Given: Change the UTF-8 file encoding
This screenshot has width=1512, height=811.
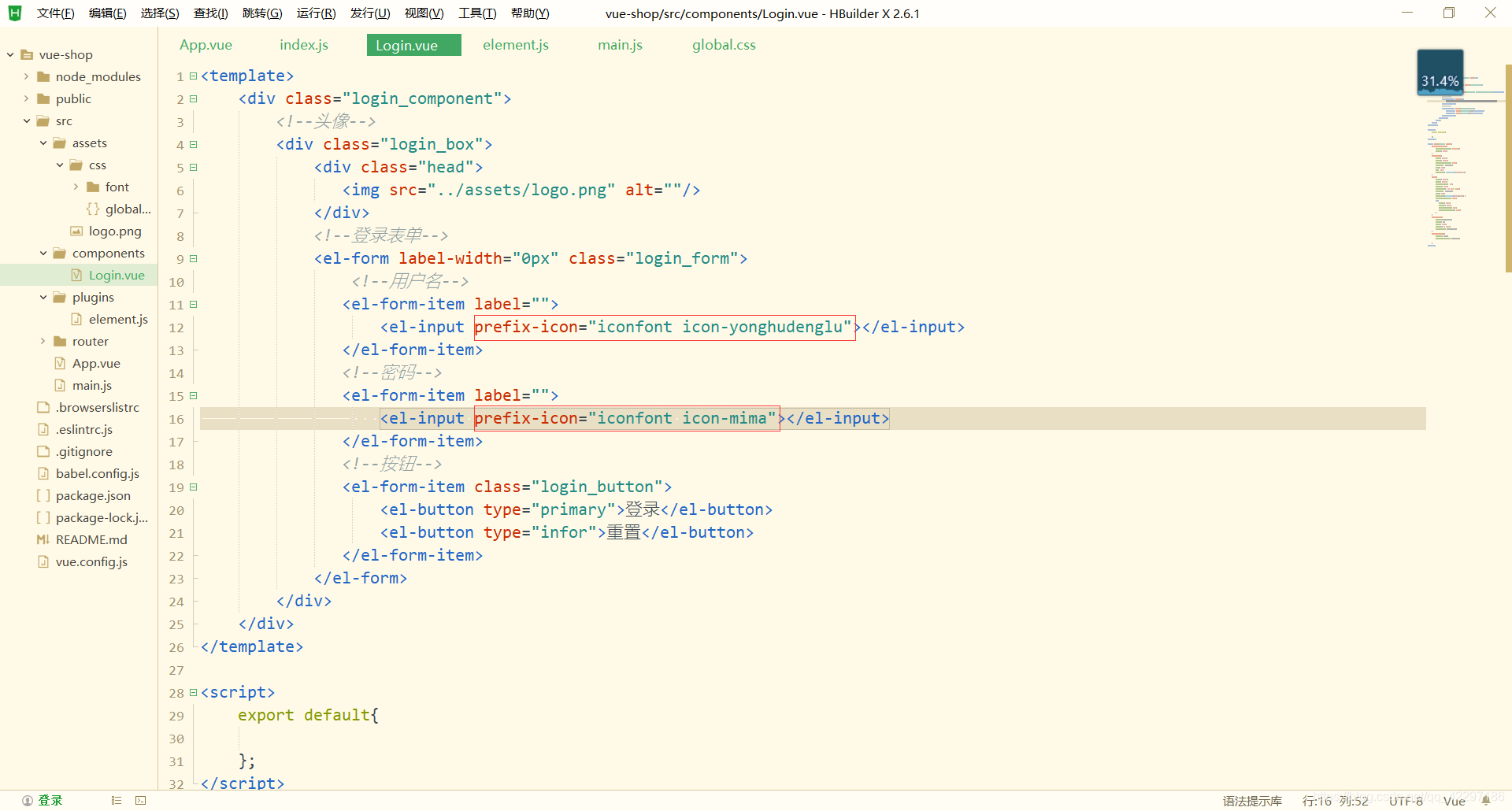Looking at the screenshot, I should 1406,801.
